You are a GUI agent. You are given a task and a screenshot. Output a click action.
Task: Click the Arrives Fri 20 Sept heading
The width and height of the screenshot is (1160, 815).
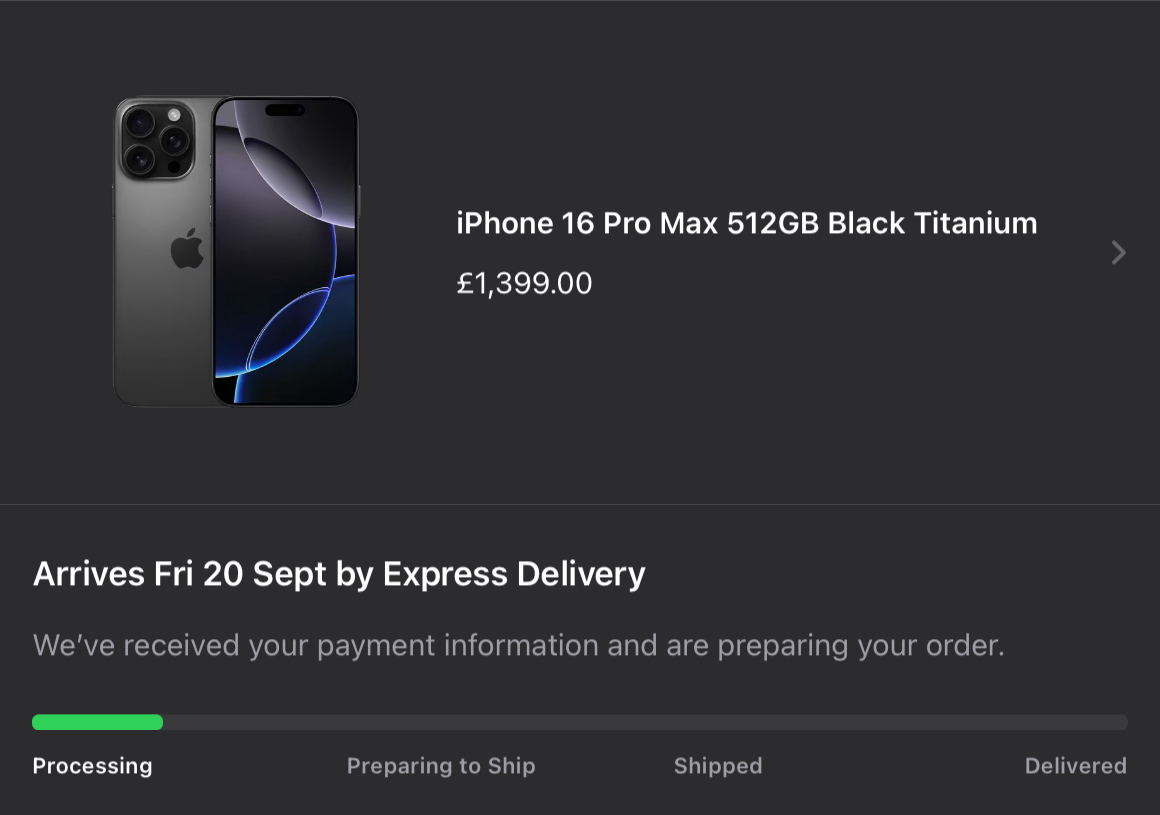[x=339, y=574]
